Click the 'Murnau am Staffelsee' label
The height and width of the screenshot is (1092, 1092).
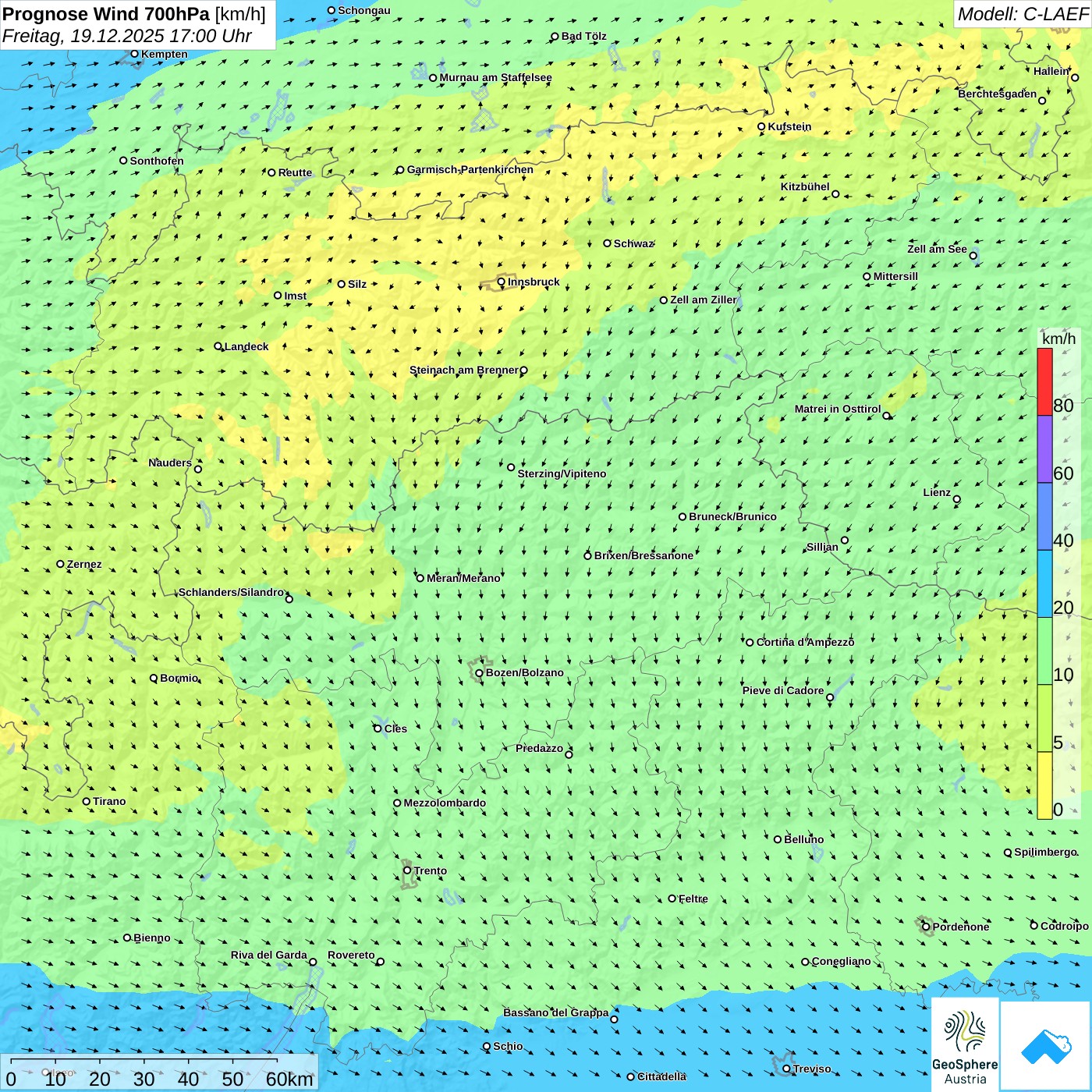pos(495,77)
